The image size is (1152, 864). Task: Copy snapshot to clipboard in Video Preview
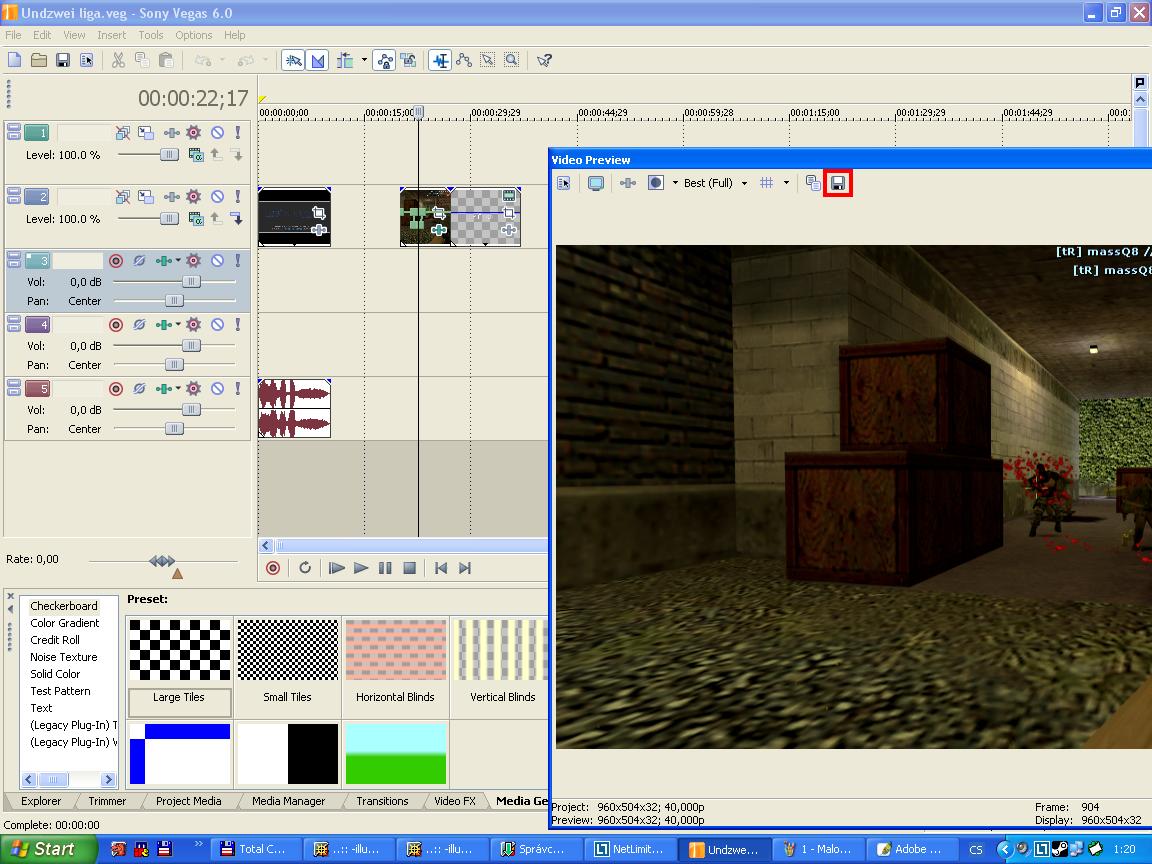tap(813, 183)
